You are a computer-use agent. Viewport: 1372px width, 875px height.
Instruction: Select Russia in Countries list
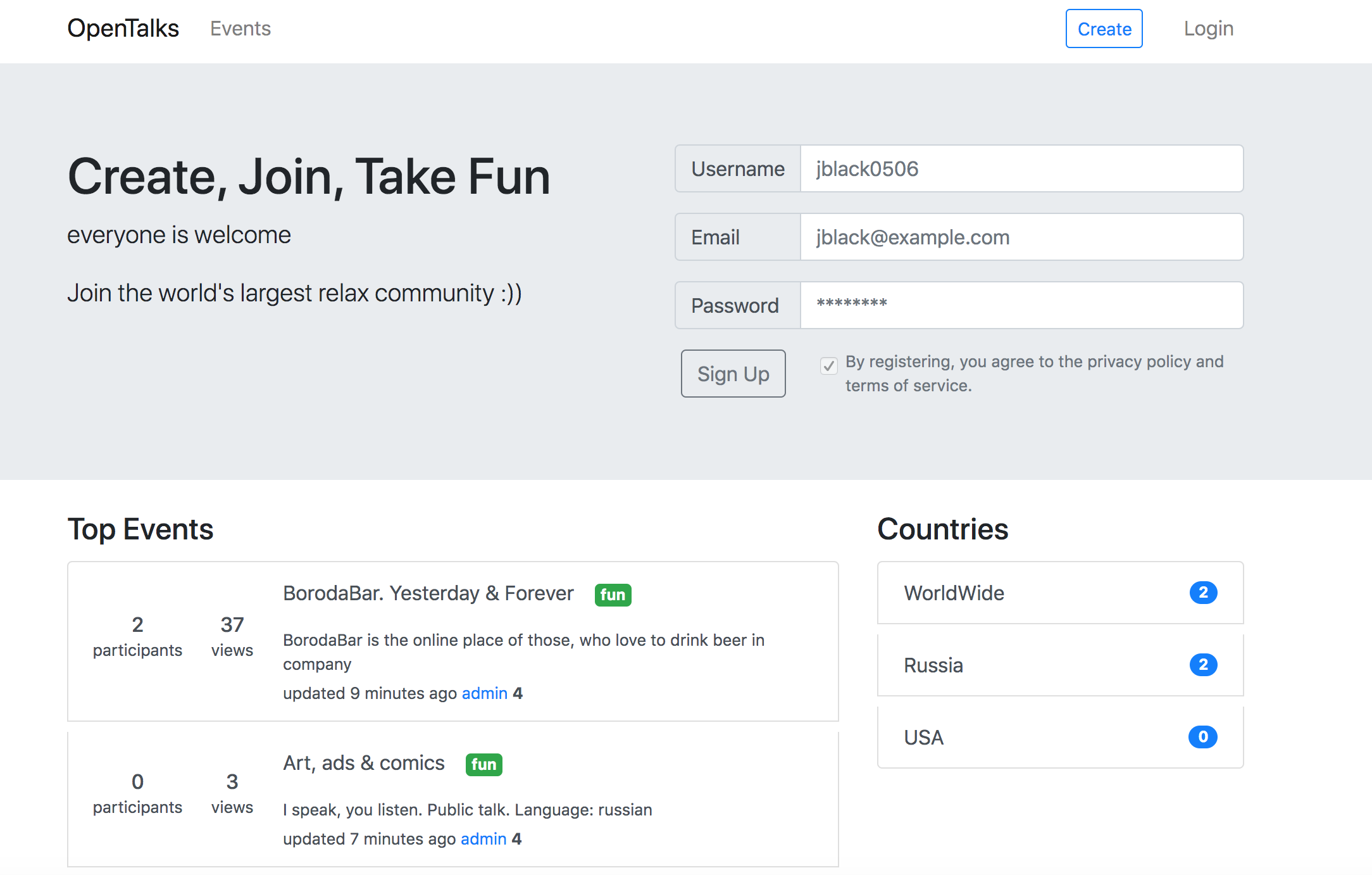[933, 665]
